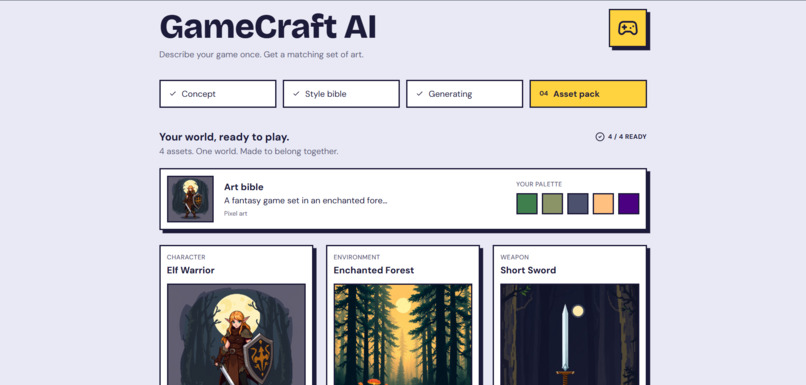806x385 pixels.
Task: Click the Style bible step checkmark icon
Action: coord(296,94)
